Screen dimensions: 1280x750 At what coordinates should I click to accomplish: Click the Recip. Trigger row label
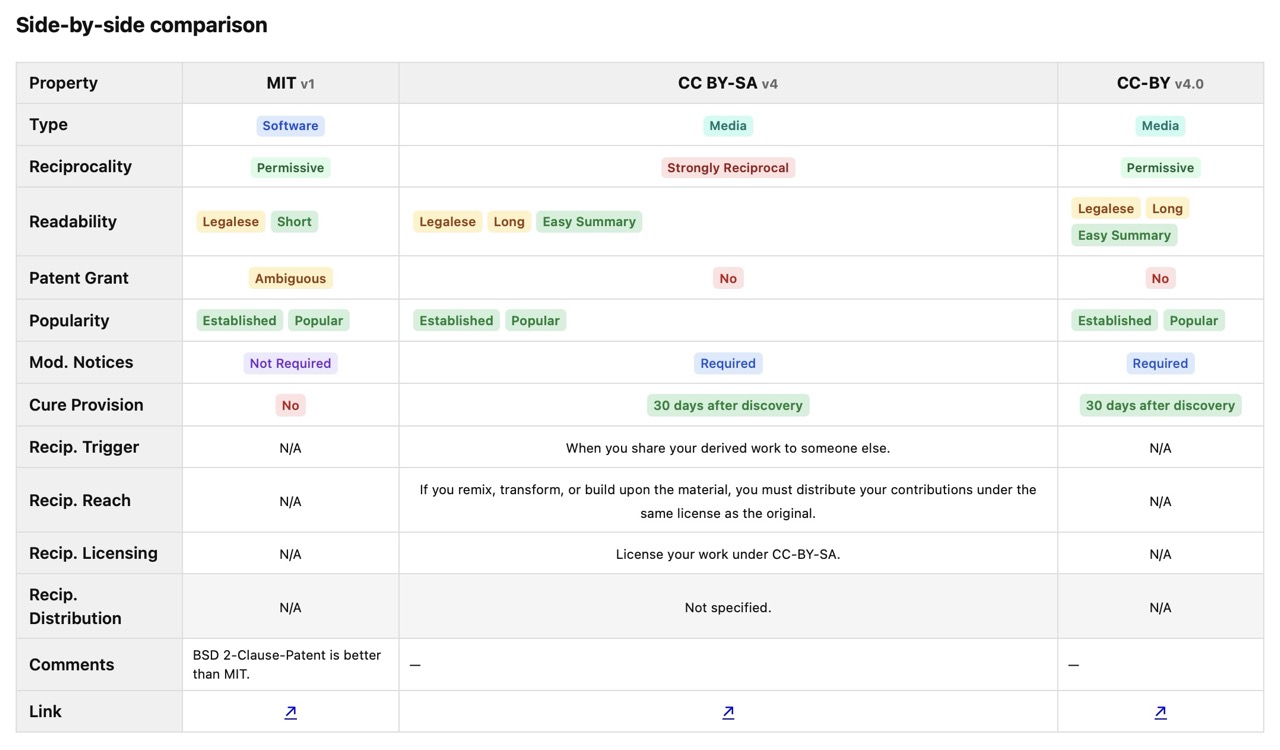point(84,447)
